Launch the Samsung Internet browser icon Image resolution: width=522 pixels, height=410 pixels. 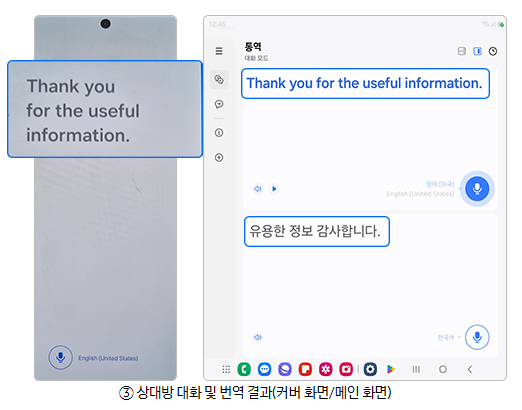click(285, 369)
